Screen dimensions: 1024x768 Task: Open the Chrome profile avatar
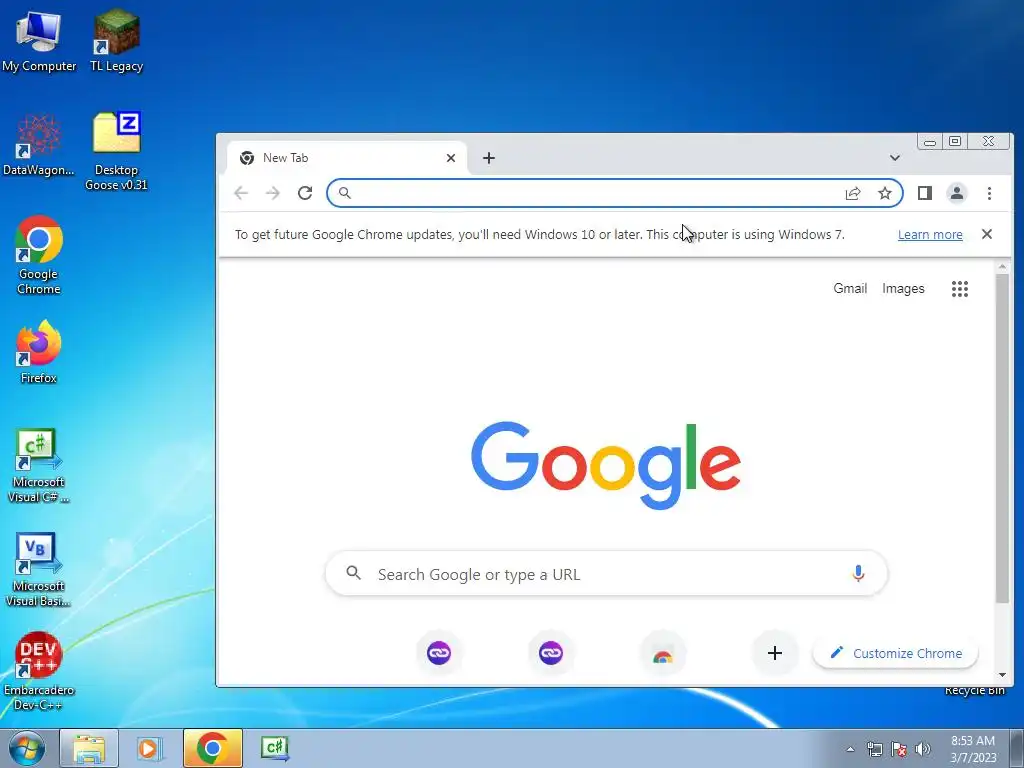coord(957,193)
